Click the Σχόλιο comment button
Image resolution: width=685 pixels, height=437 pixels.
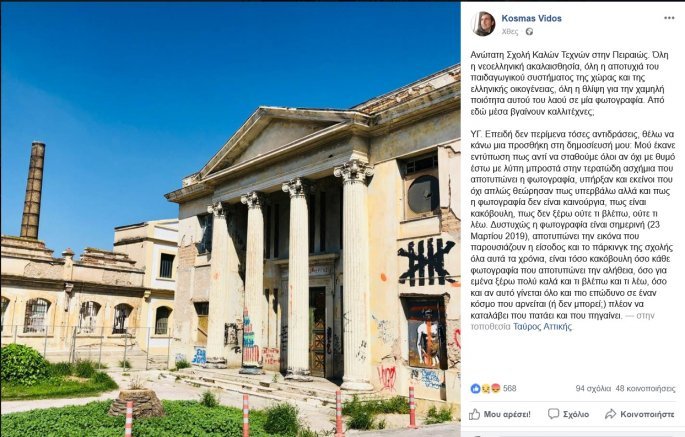pos(568,414)
